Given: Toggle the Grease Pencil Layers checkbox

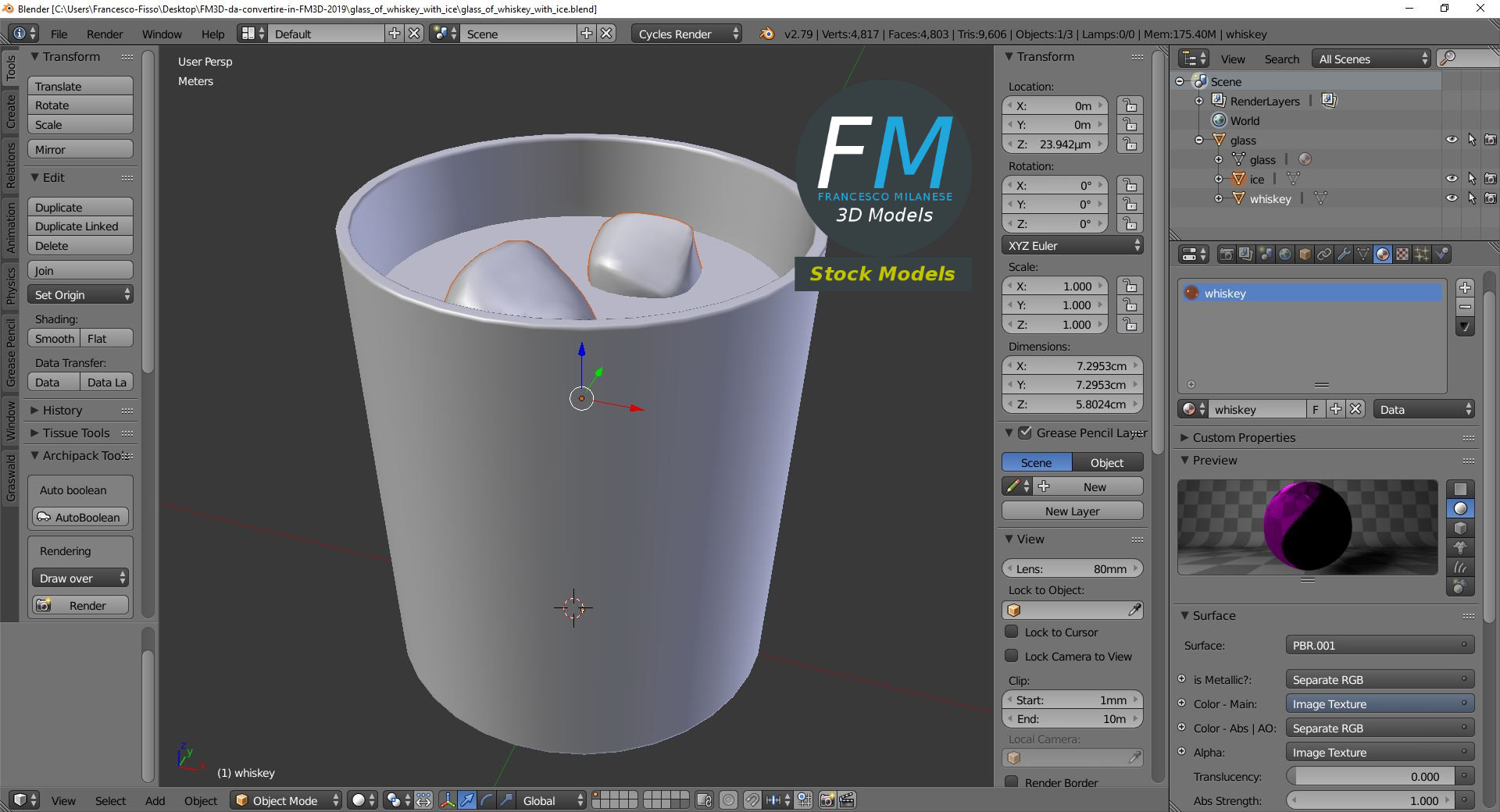Looking at the screenshot, I should (1026, 433).
